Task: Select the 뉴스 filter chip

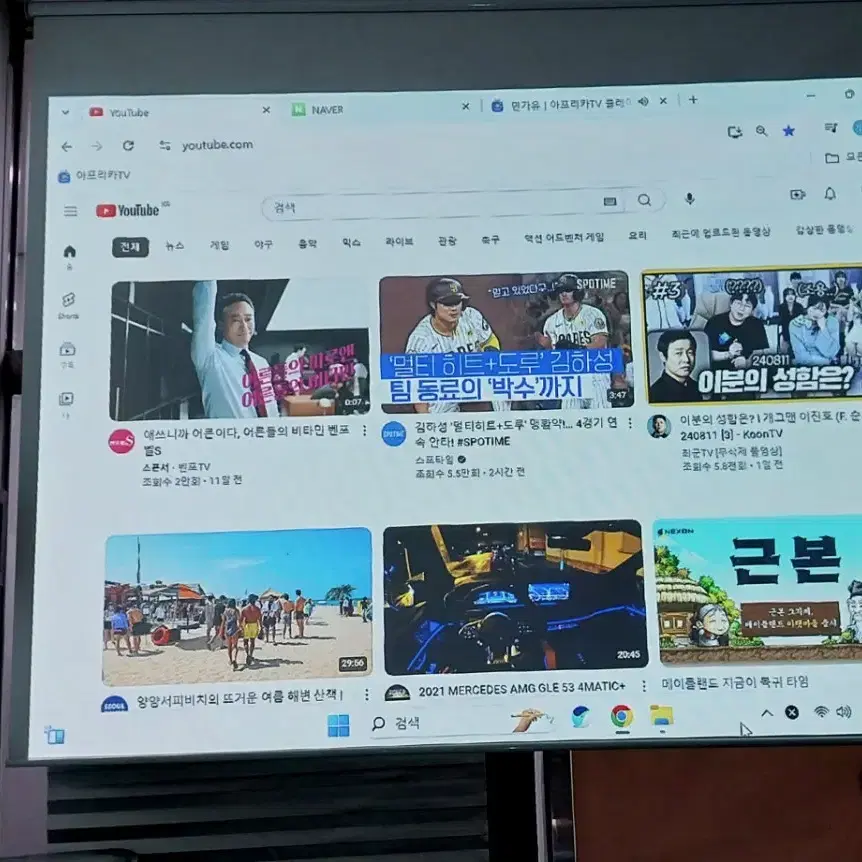Action: pos(174,246)
